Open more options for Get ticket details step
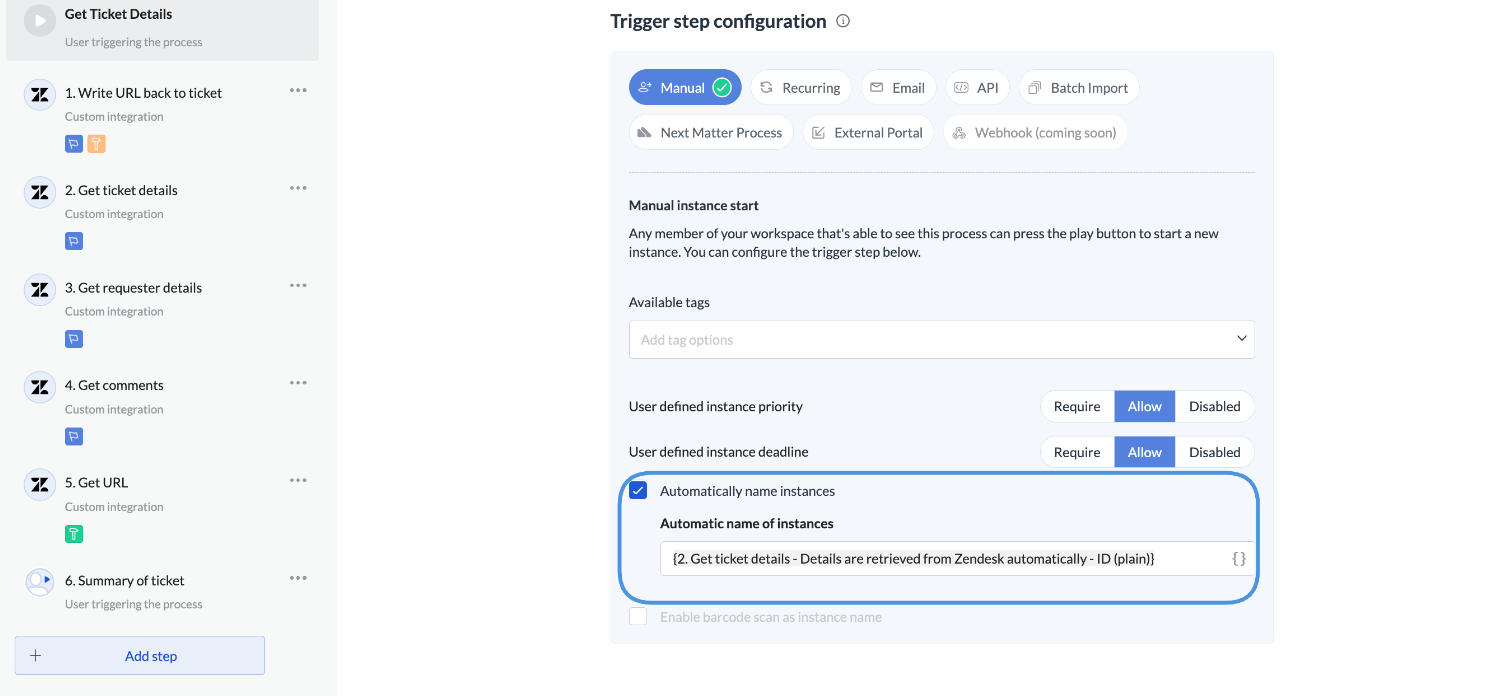 coord(298,188)
